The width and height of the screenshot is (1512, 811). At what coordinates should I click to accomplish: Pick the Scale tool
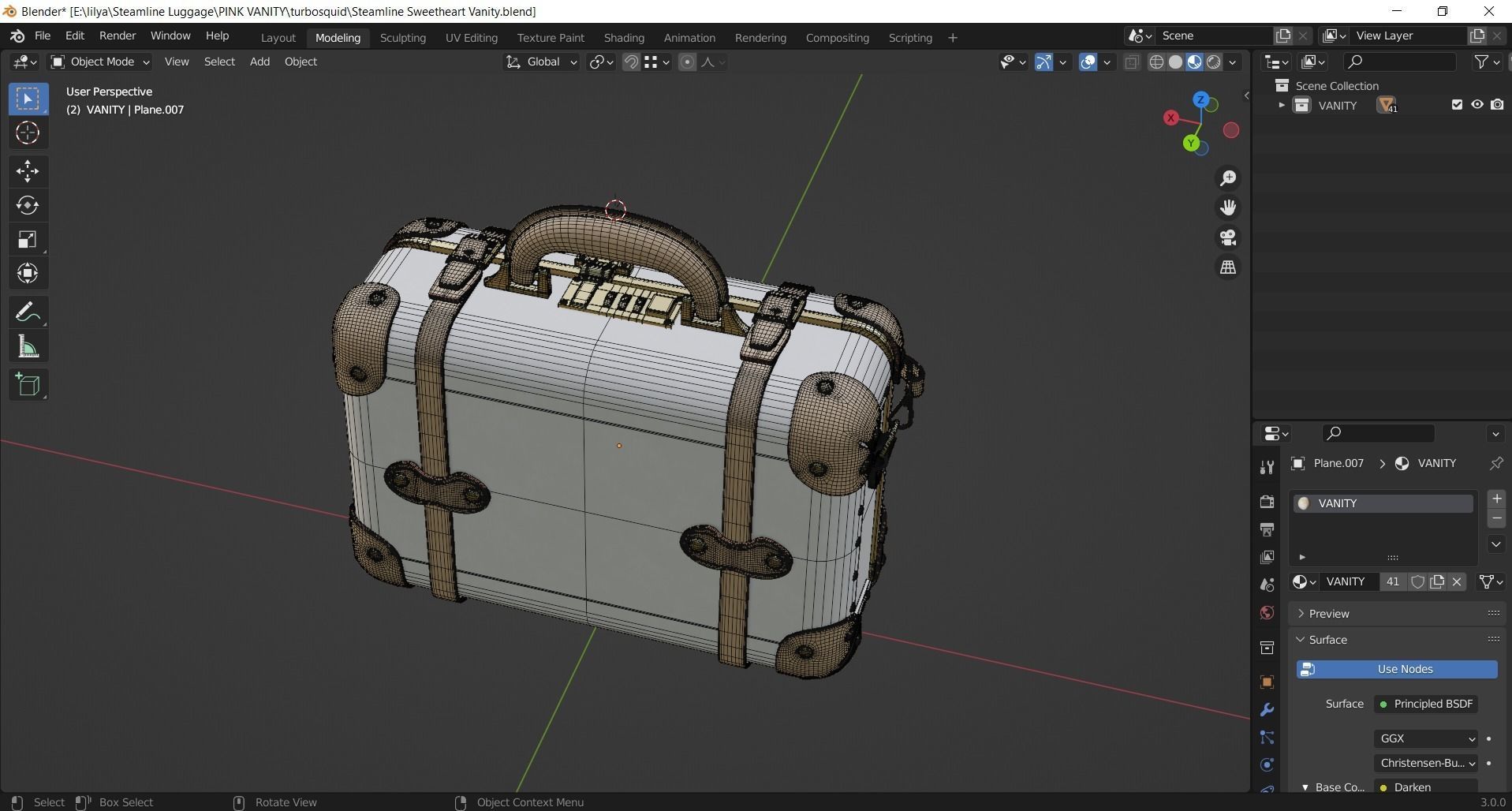[28, 240]
